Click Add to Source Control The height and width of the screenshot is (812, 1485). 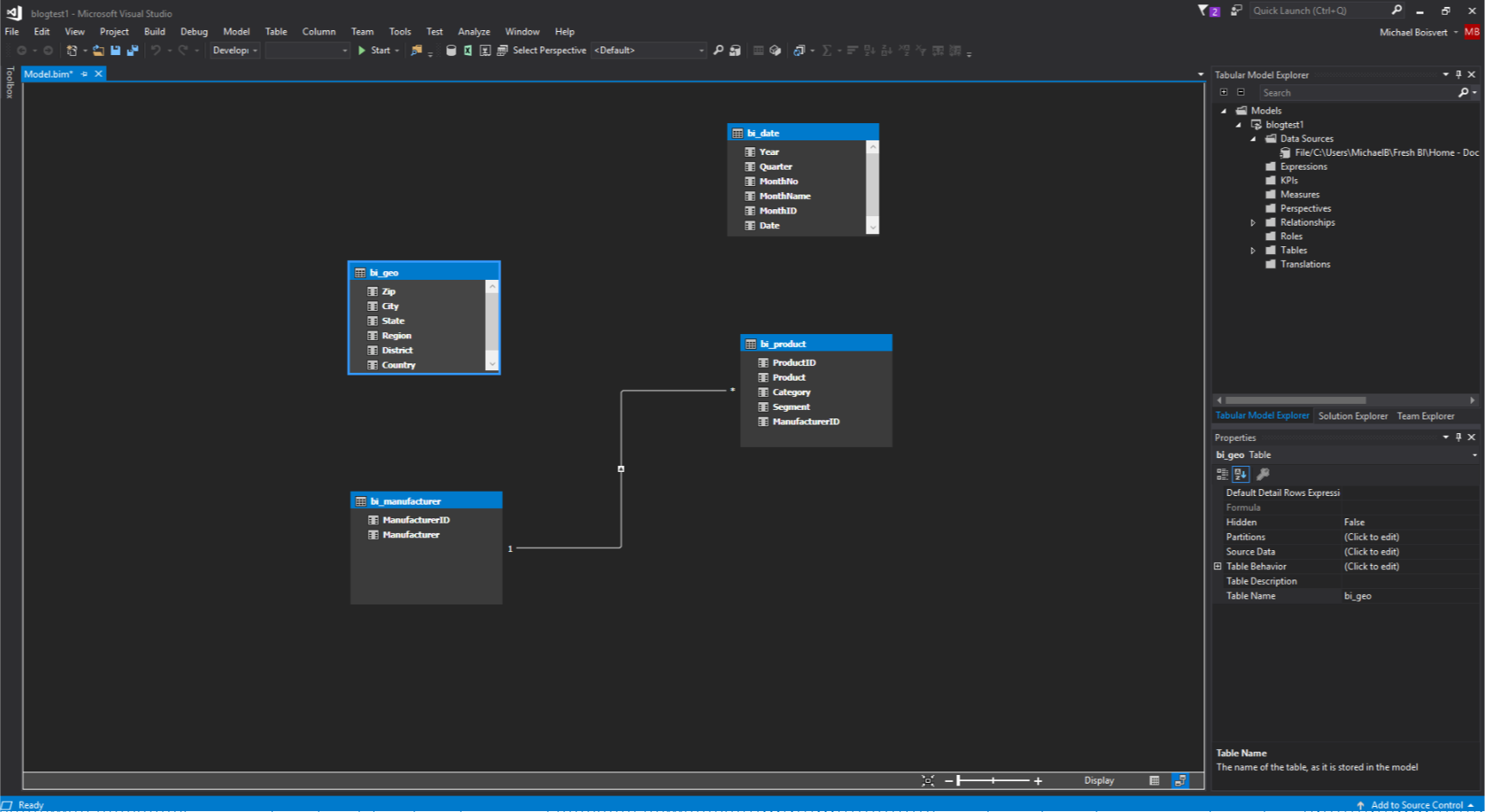[1416, 805]
